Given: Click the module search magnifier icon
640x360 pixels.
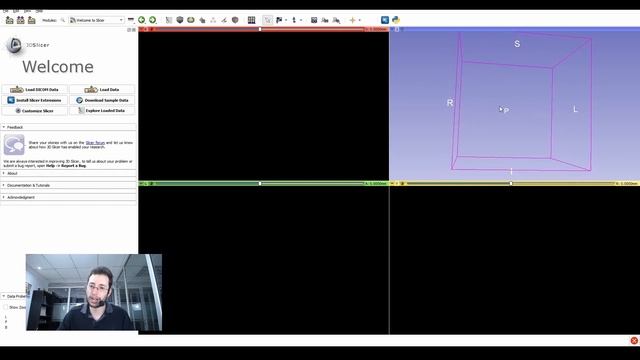Looking at the screenshot, I should point(62,20).
